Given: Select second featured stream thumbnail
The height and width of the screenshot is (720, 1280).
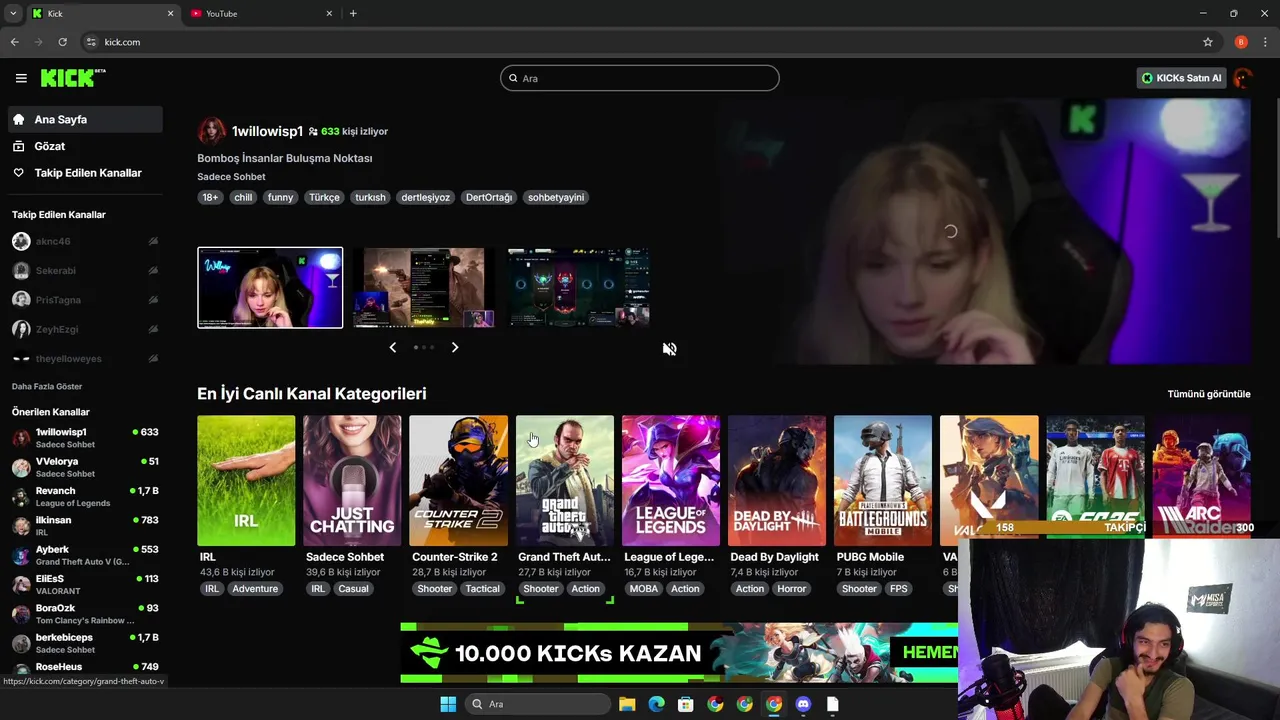Looking at the screenshot, I should pyautogui.click(x=424, y=288).
